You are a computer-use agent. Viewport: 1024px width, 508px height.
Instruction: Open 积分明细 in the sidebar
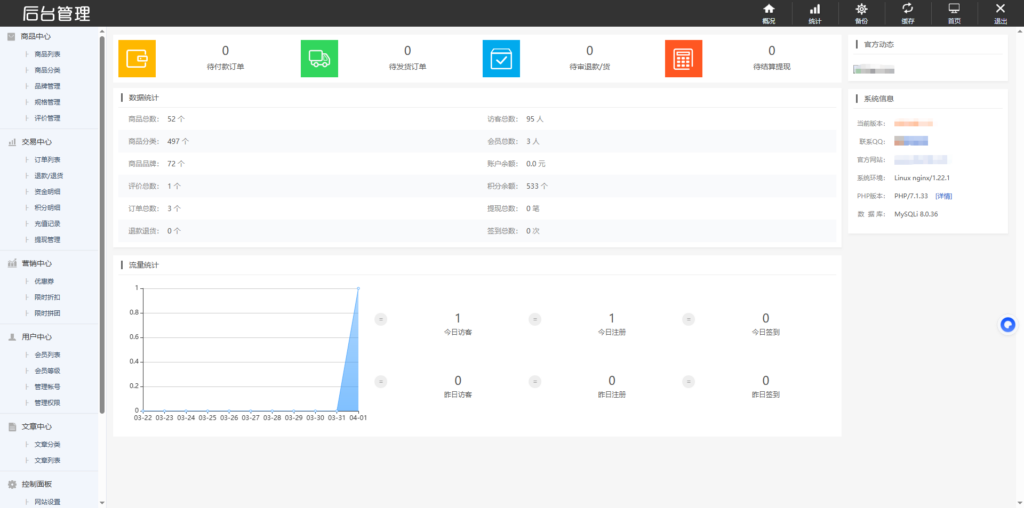point(47,208)
